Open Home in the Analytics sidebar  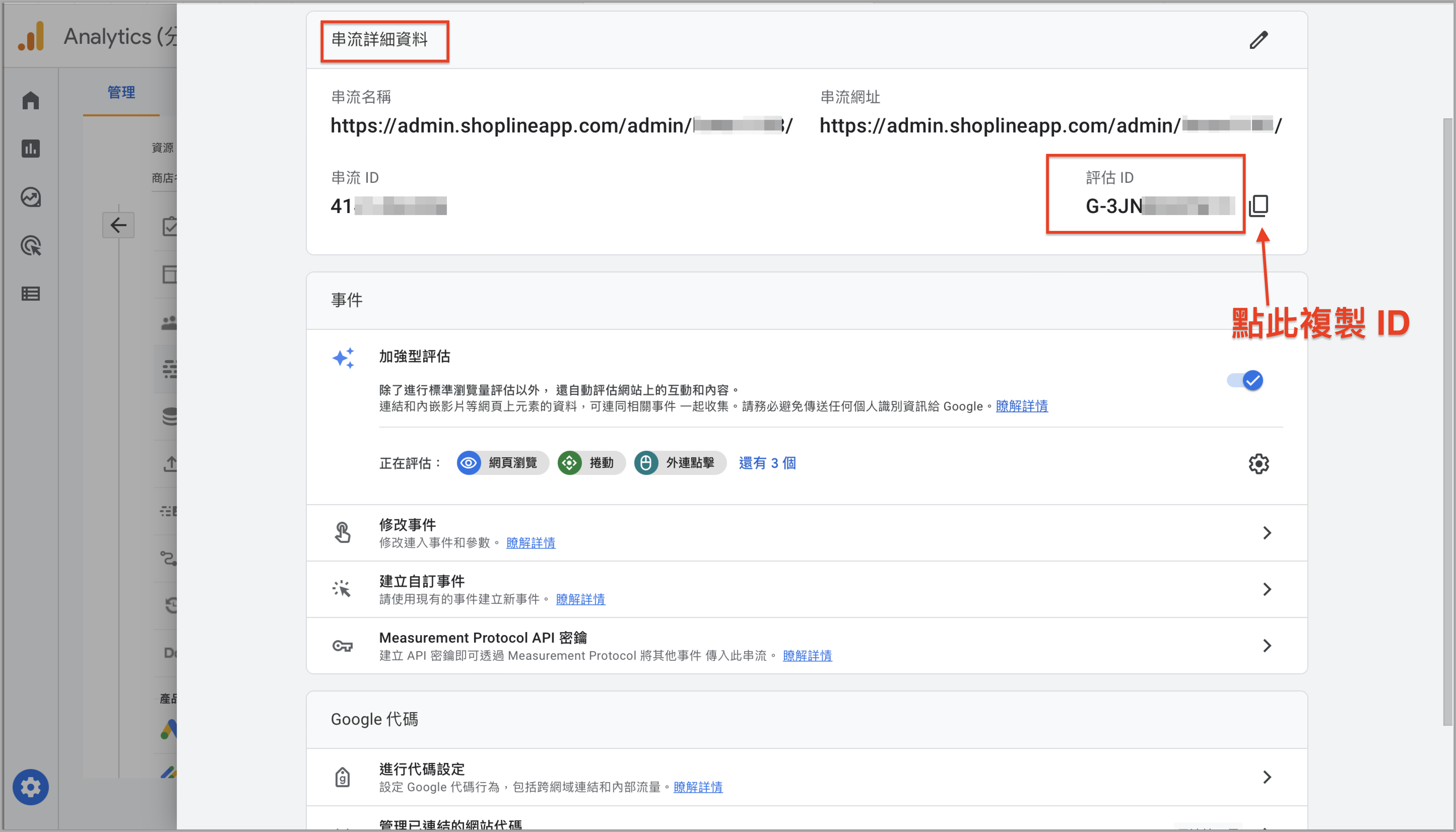[x=31, y=100]
